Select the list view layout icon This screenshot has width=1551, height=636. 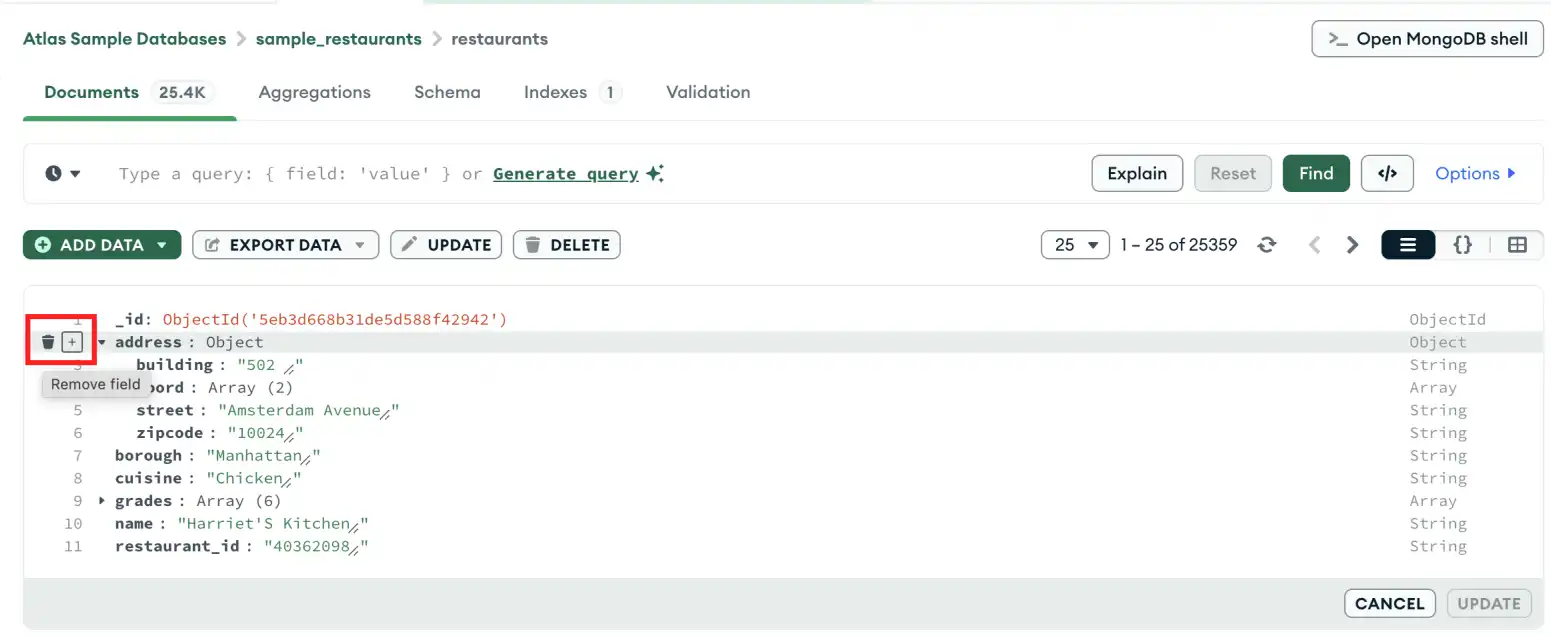[1407, 244]
